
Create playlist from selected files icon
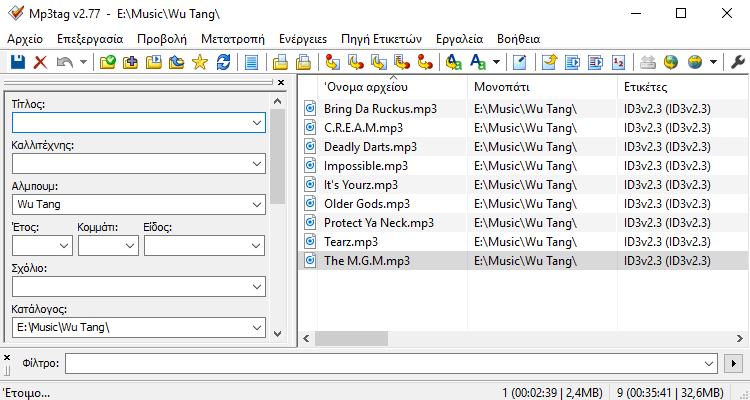click(x=596, y=62)
